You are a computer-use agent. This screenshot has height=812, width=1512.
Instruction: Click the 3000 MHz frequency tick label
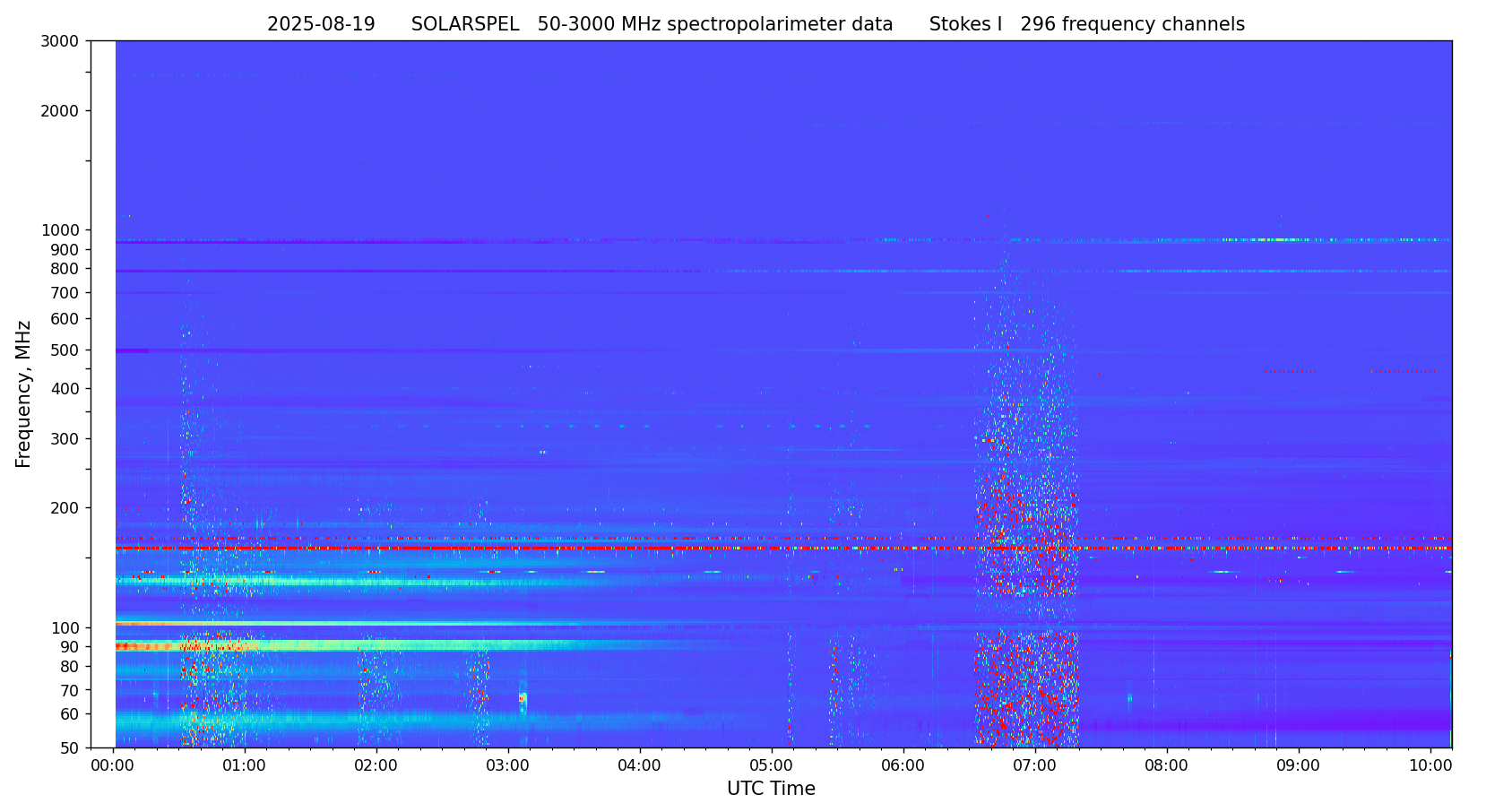[60, 41]
